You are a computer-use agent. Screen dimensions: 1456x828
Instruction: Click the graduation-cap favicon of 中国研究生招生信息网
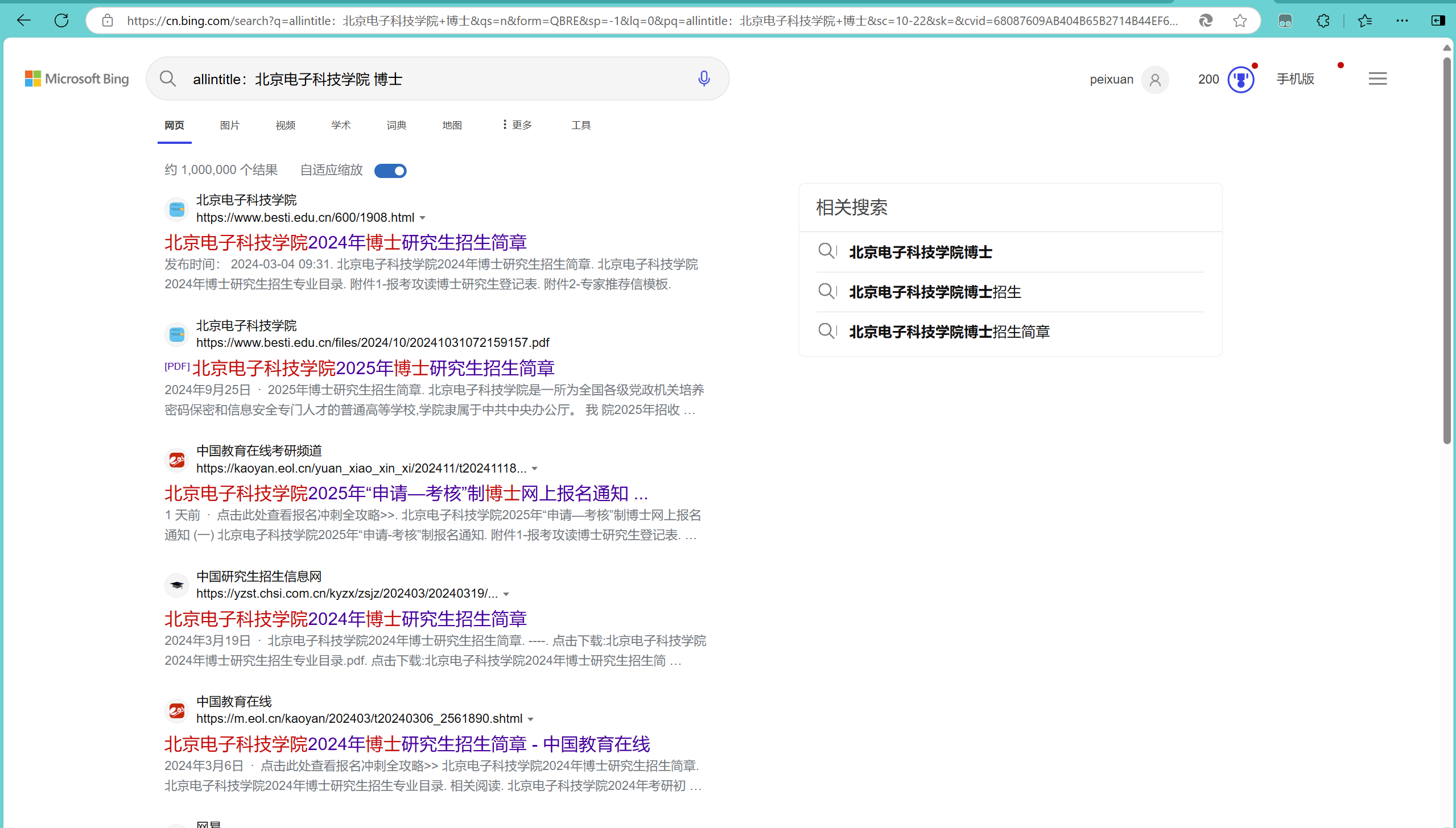coord(177,585)
